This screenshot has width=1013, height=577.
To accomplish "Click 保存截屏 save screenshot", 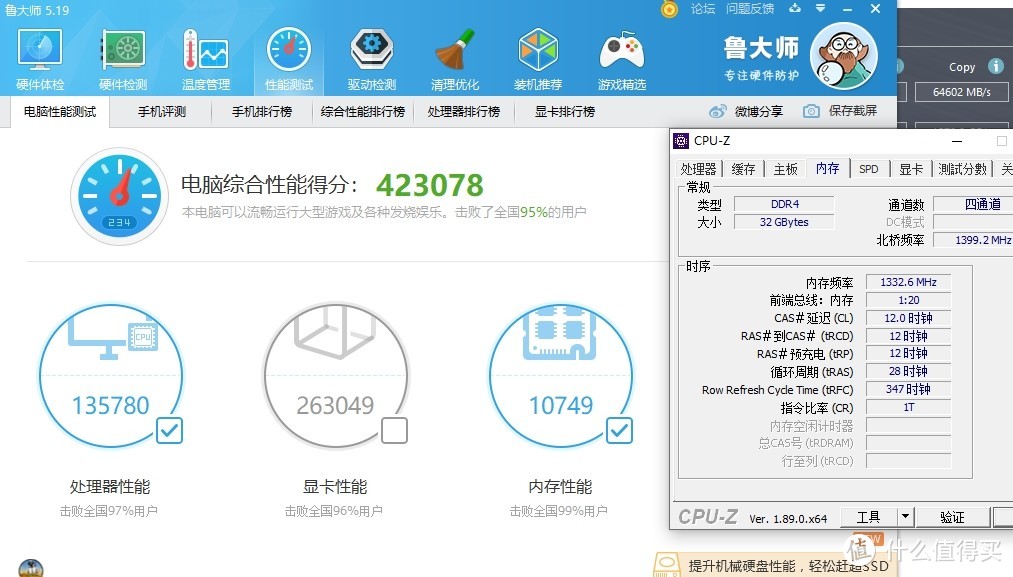I will (x=840, y=111).
